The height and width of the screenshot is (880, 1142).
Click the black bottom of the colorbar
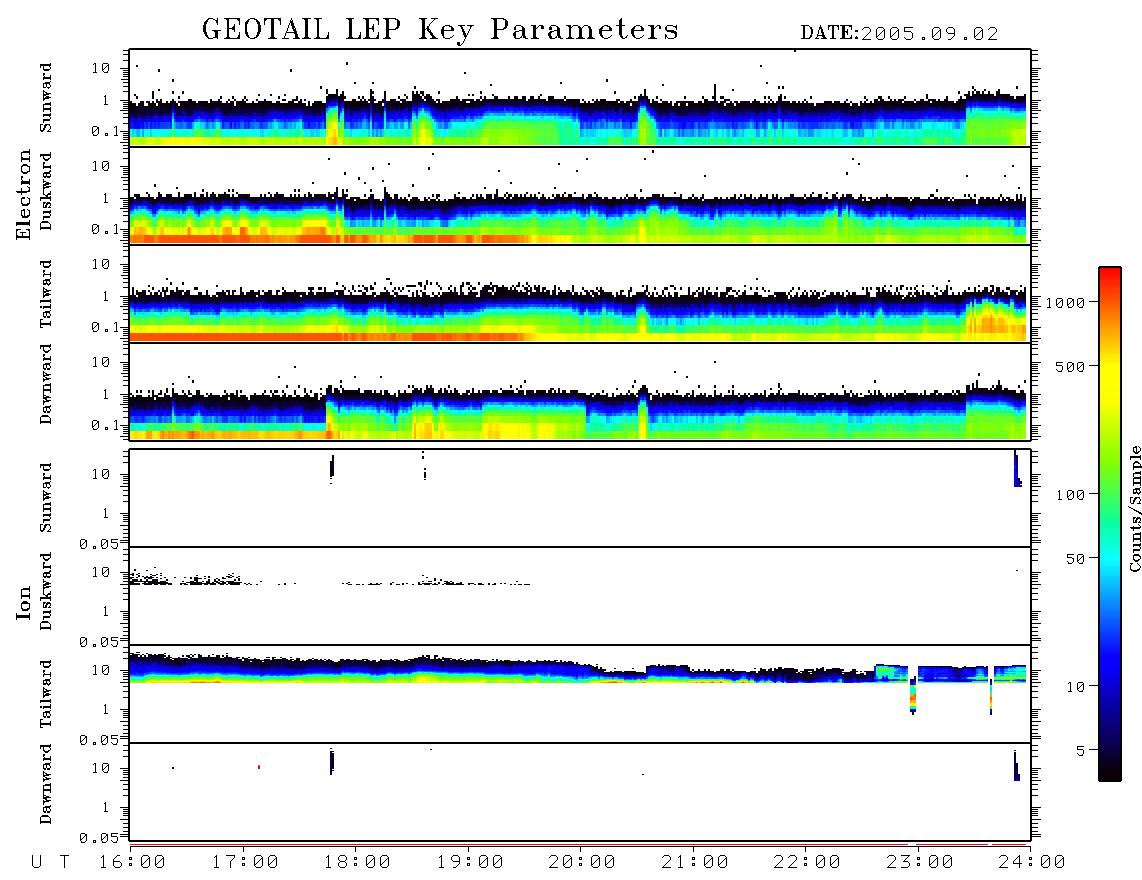tap(1110, 771)
